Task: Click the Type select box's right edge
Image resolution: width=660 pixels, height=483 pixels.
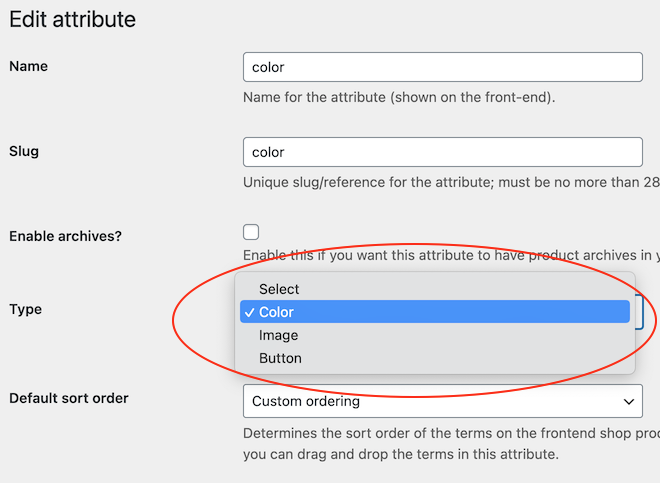Action: [x=638, y=313]
